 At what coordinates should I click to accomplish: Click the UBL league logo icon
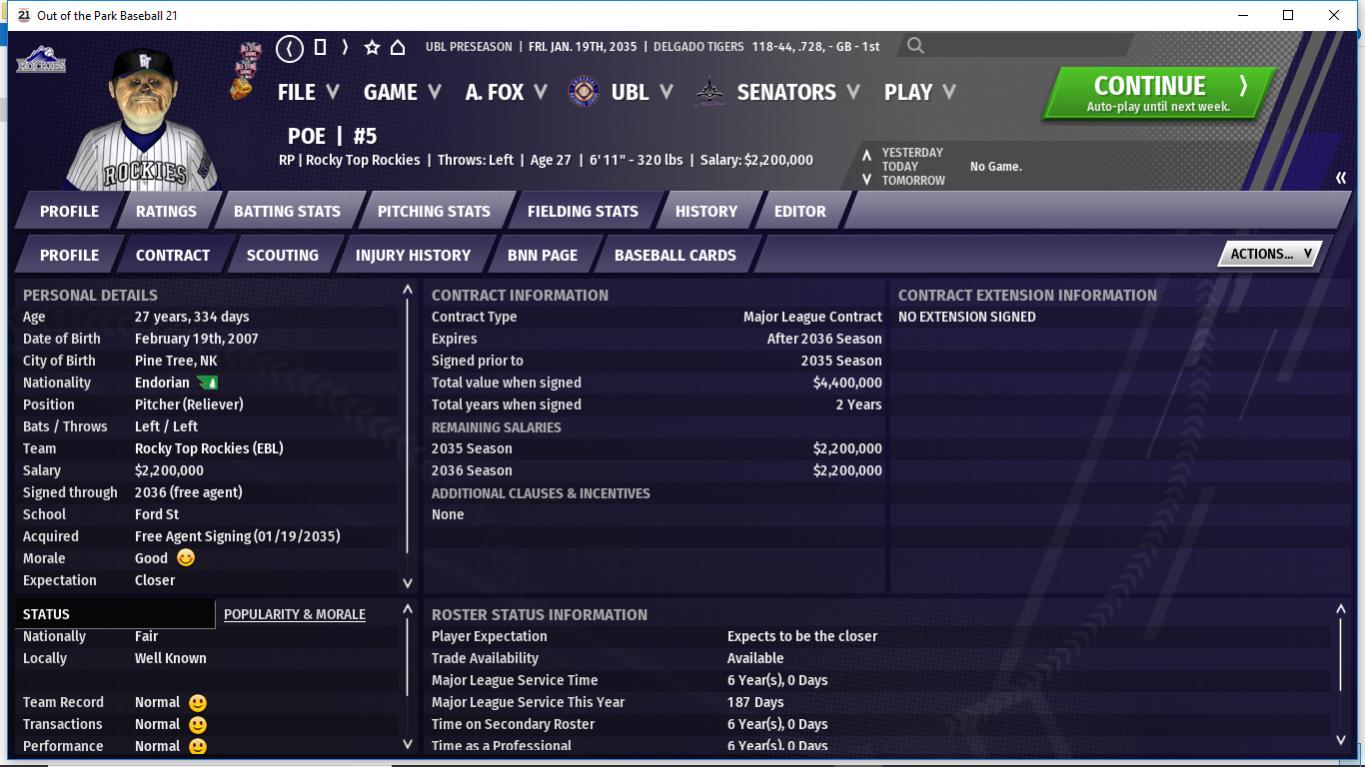pyautogui.click(x=584, y=92)
